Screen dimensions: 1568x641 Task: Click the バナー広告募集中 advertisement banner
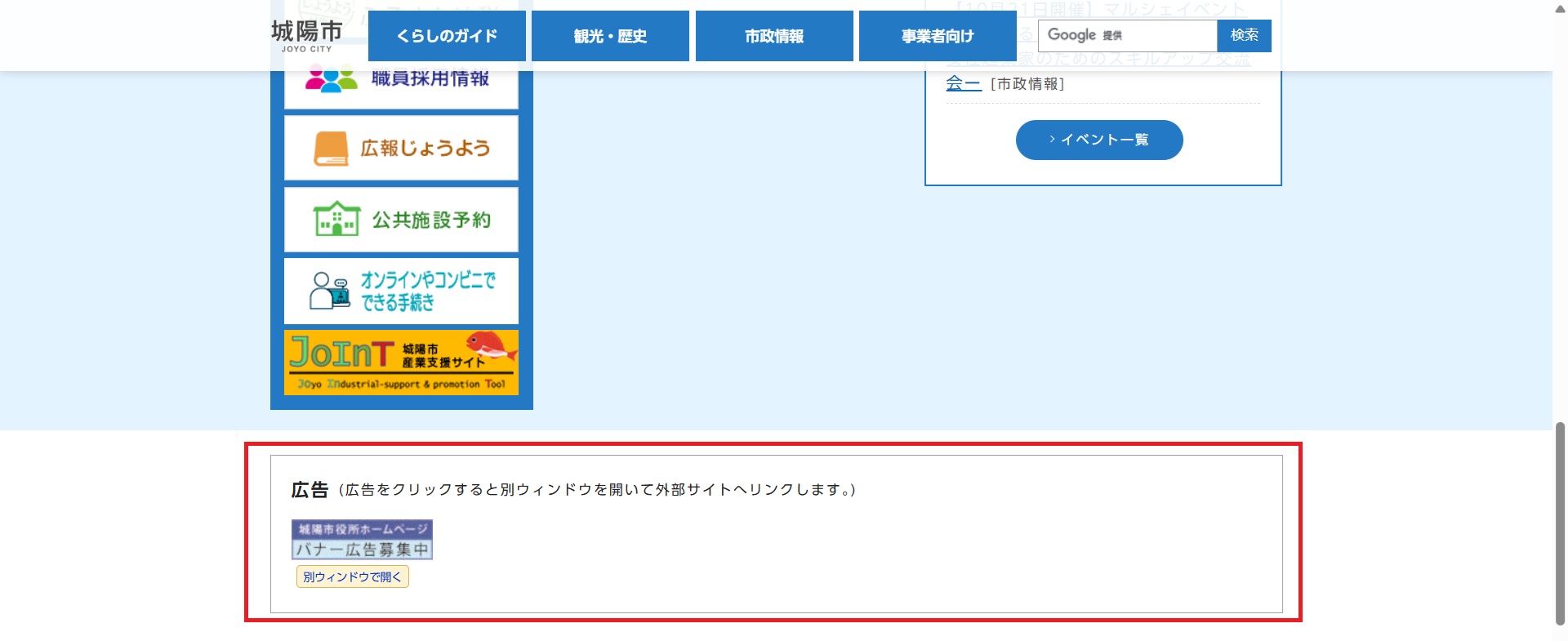click(x=362, y=540)
